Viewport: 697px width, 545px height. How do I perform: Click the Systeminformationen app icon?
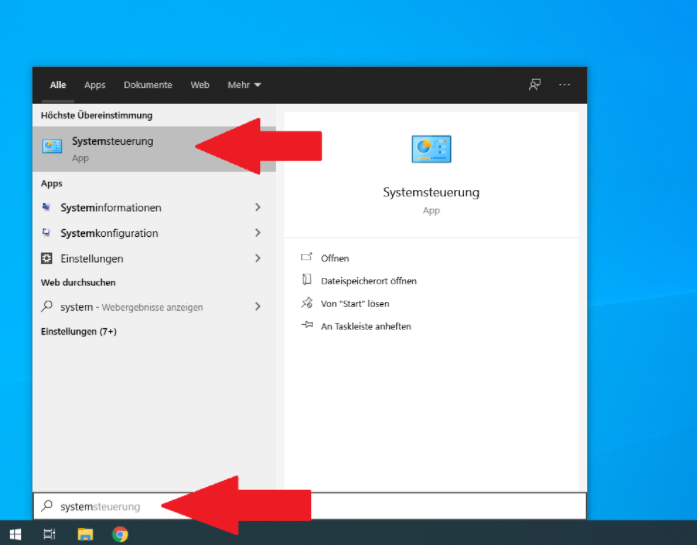pyautogui.click(x=47, y=208)
